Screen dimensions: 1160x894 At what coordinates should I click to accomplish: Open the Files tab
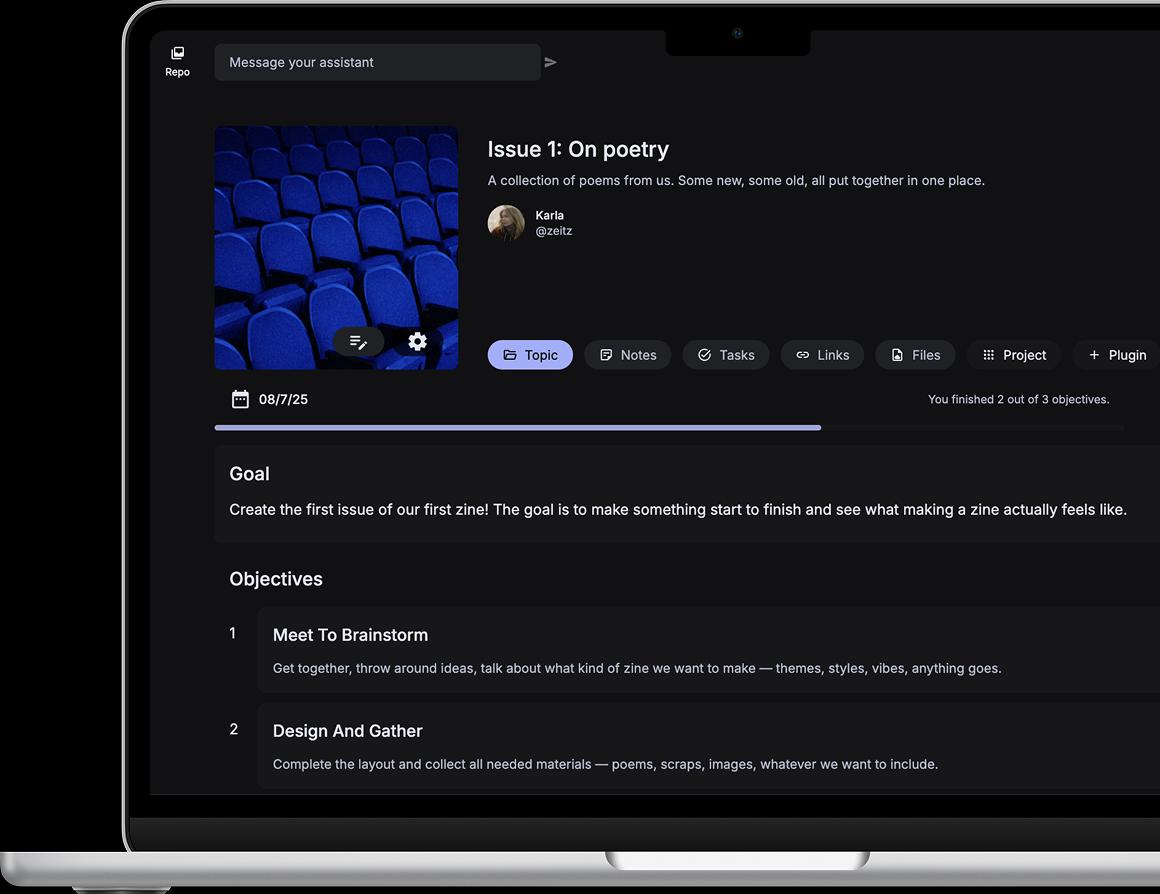[915, 354]
